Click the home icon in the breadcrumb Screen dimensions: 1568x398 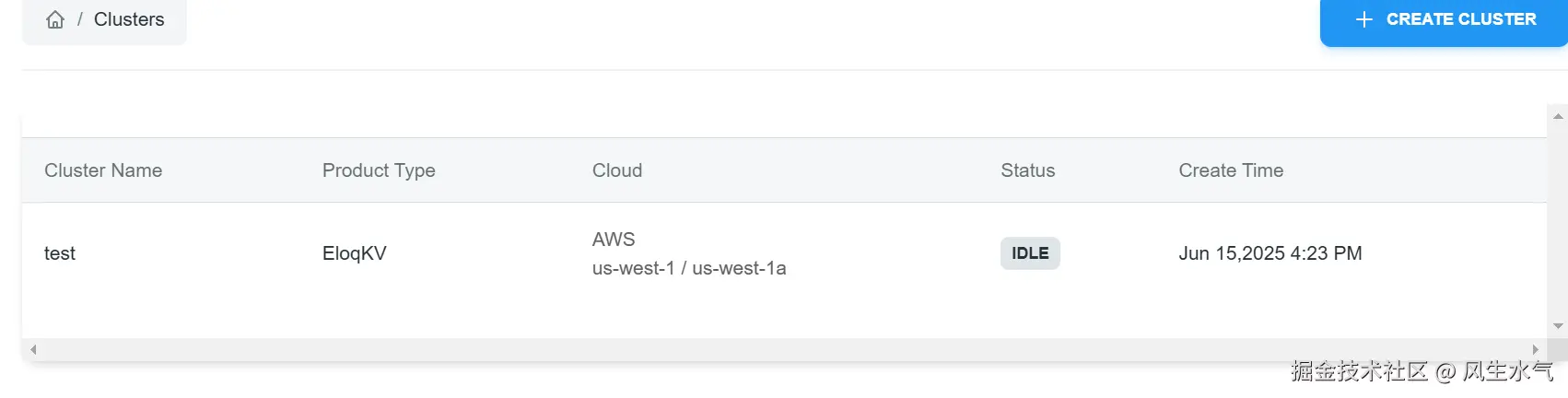click(55, 19)
